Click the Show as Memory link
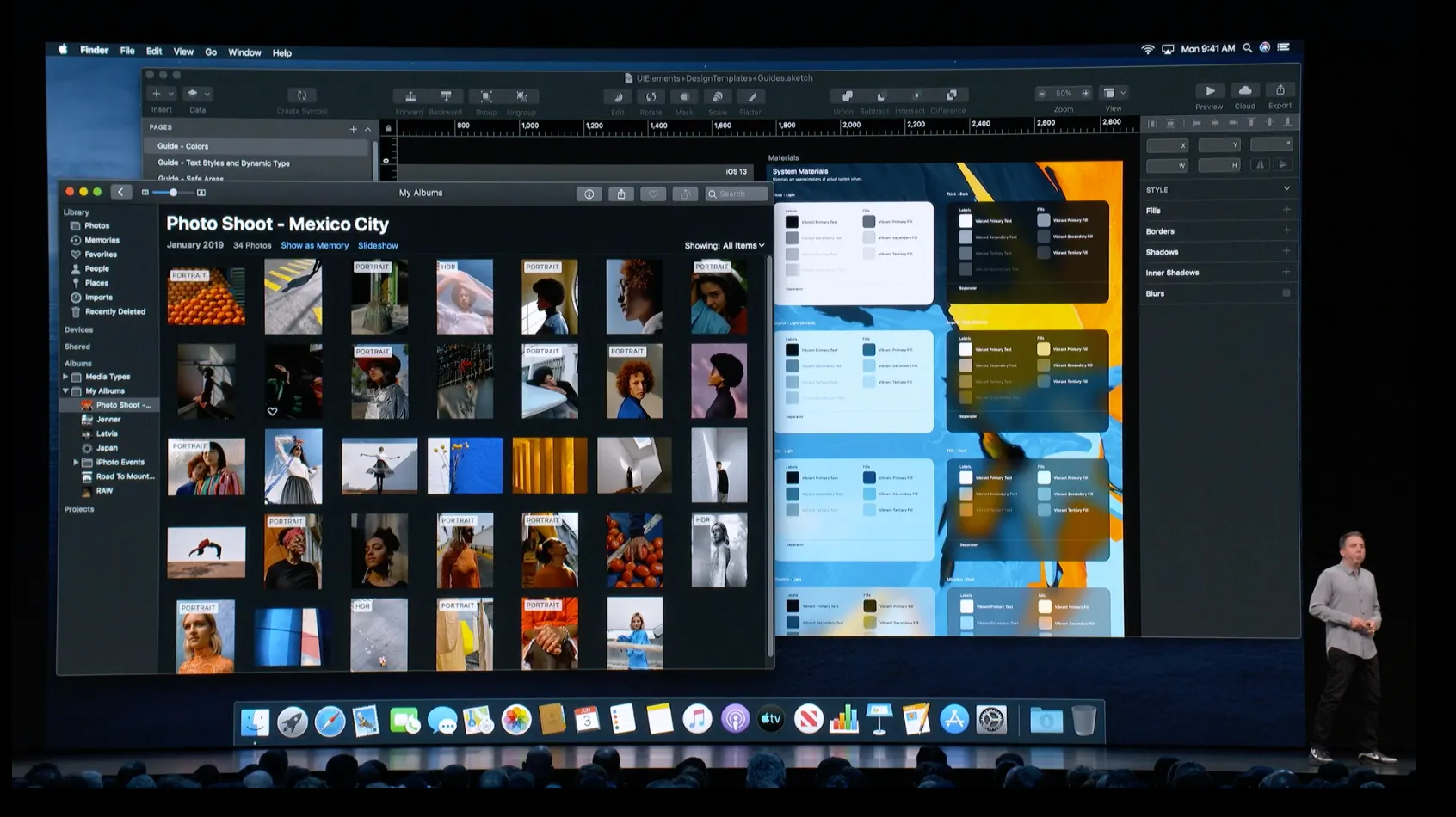Screen dimensions: 1456x817 [x=314, y=246]
